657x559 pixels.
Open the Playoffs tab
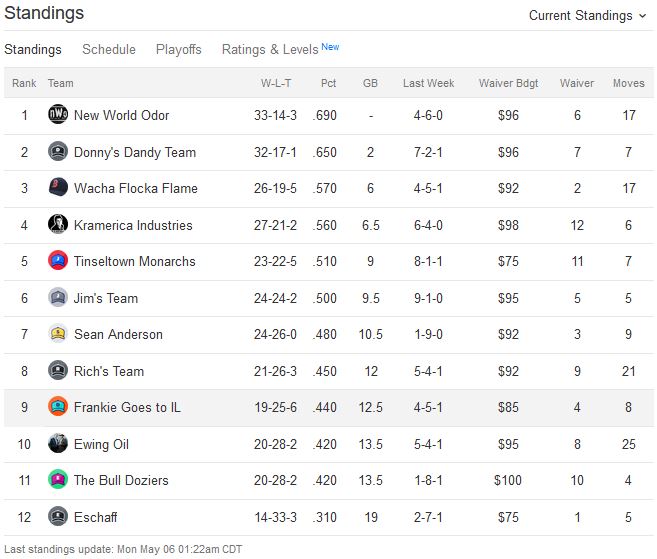click(178, 49)
